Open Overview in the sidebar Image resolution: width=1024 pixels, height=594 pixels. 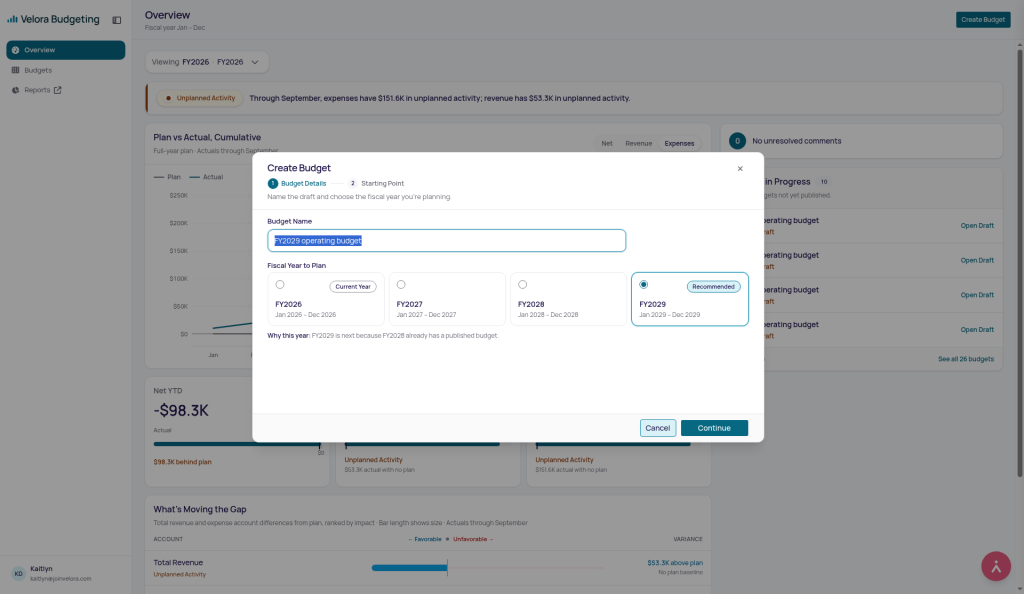click(x=66, y=50)
